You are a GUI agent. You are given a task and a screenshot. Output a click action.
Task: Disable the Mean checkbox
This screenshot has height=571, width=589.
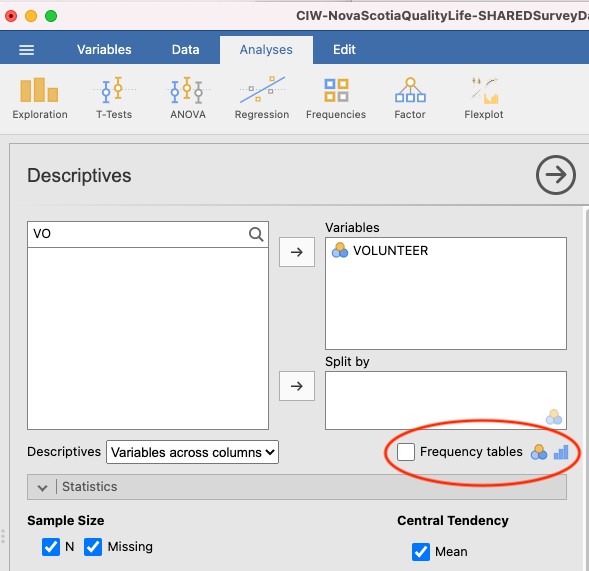tap(421, 551)
